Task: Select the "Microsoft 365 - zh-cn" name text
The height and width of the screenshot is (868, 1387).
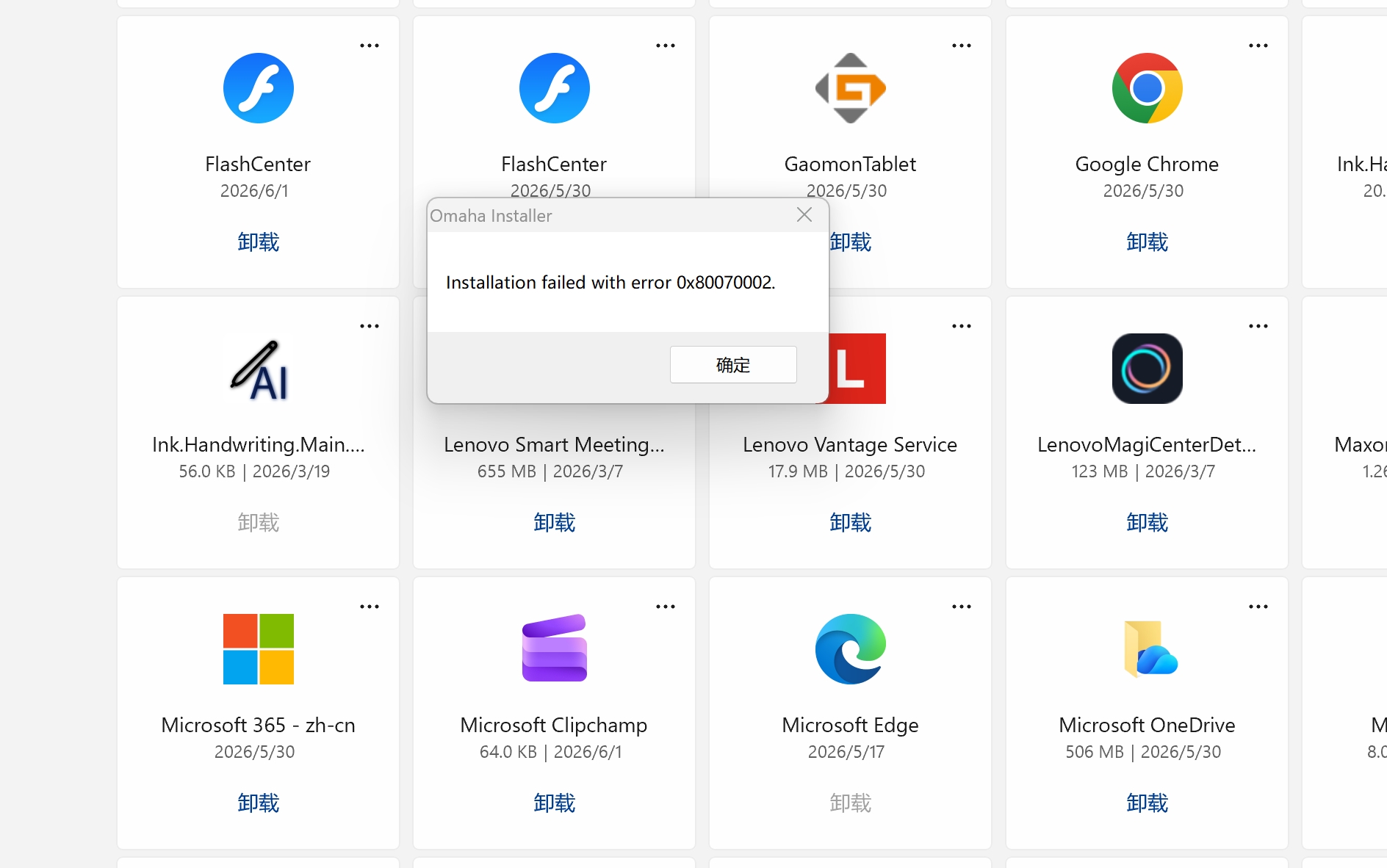Action: (259, 725)
